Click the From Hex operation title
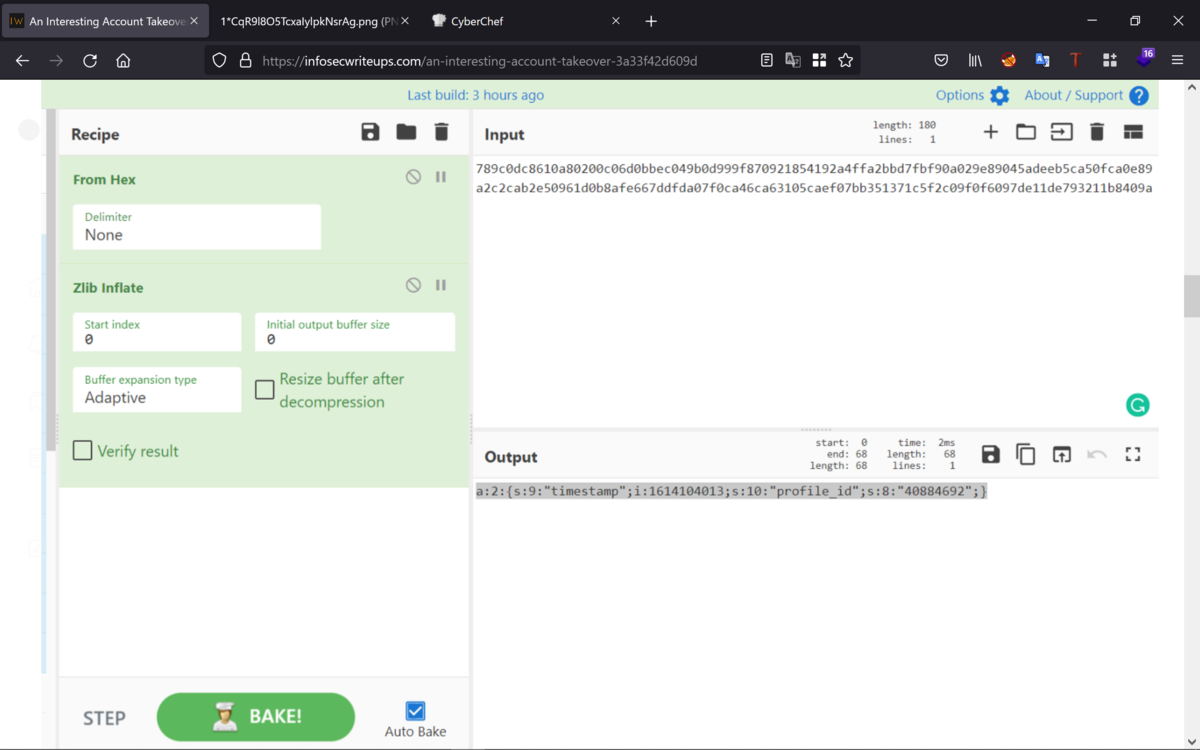The width and height of the screenshot is (1200, 750). coord(104,179)
